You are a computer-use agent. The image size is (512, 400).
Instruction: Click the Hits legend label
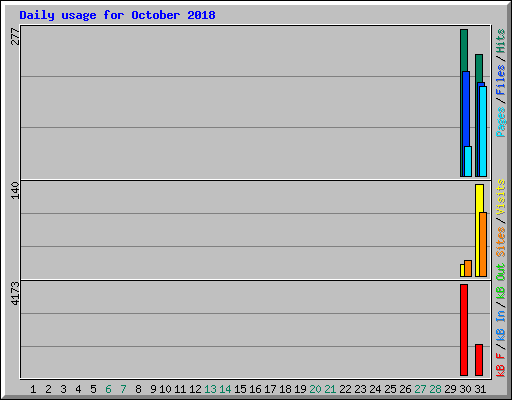(501, 41)
